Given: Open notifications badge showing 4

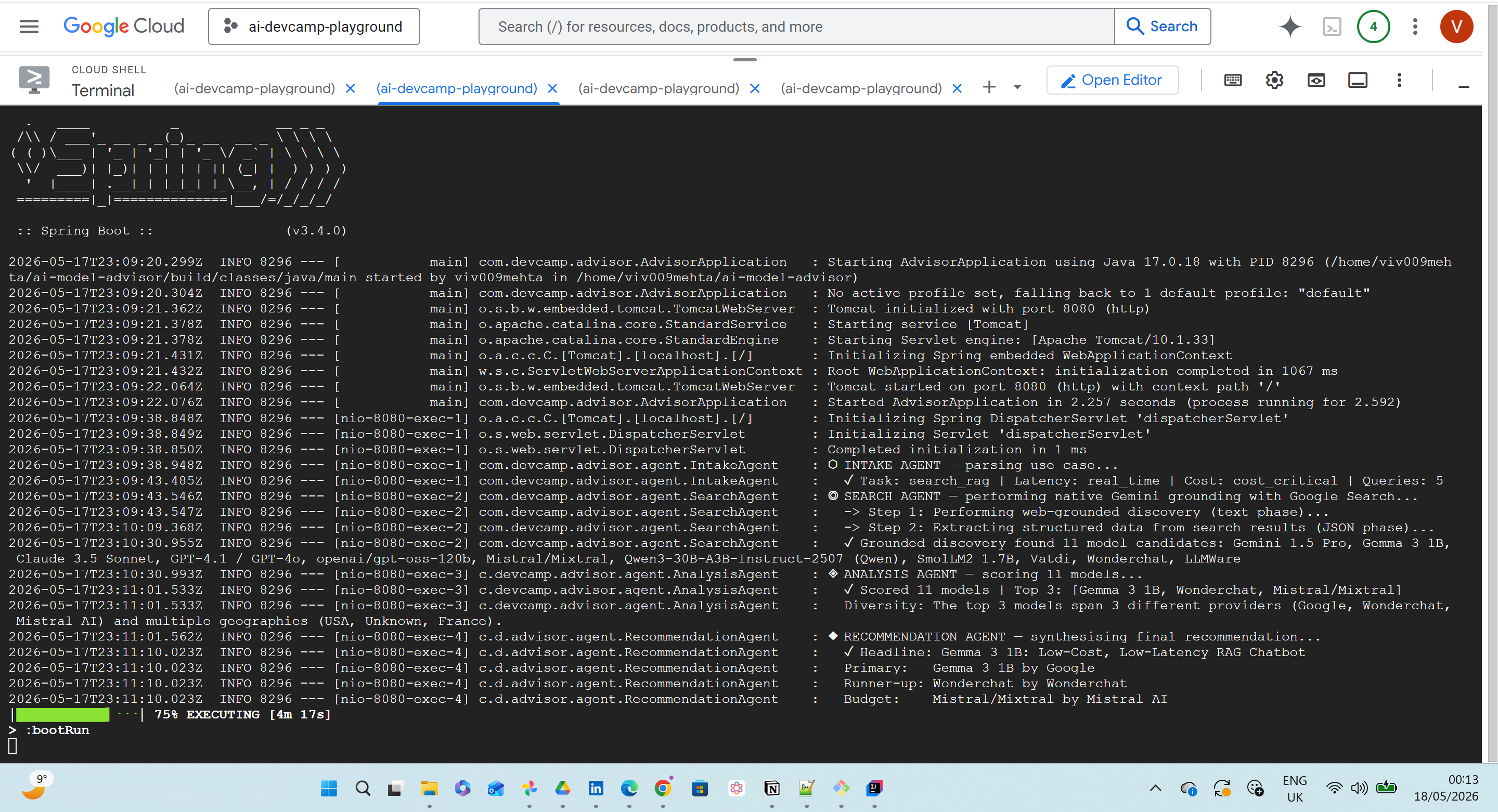Looking at the screenshot, I should (x=1373, y=27).
